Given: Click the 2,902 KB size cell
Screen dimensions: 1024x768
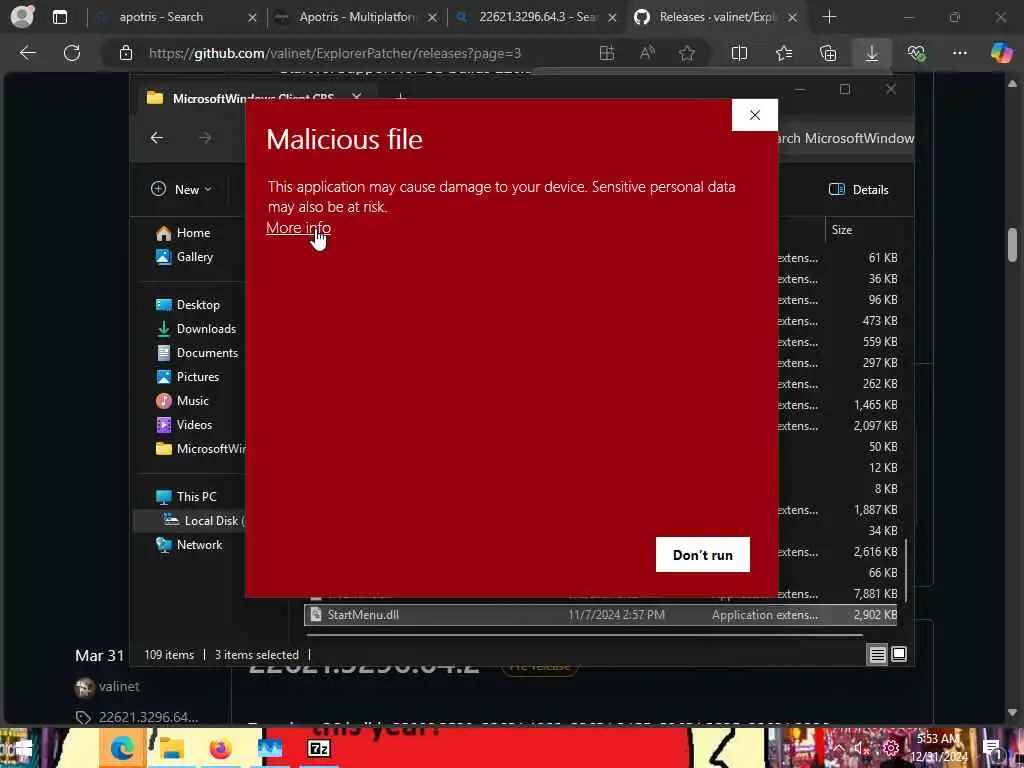Looking at the screenshot, I should (x=875, y=615).
